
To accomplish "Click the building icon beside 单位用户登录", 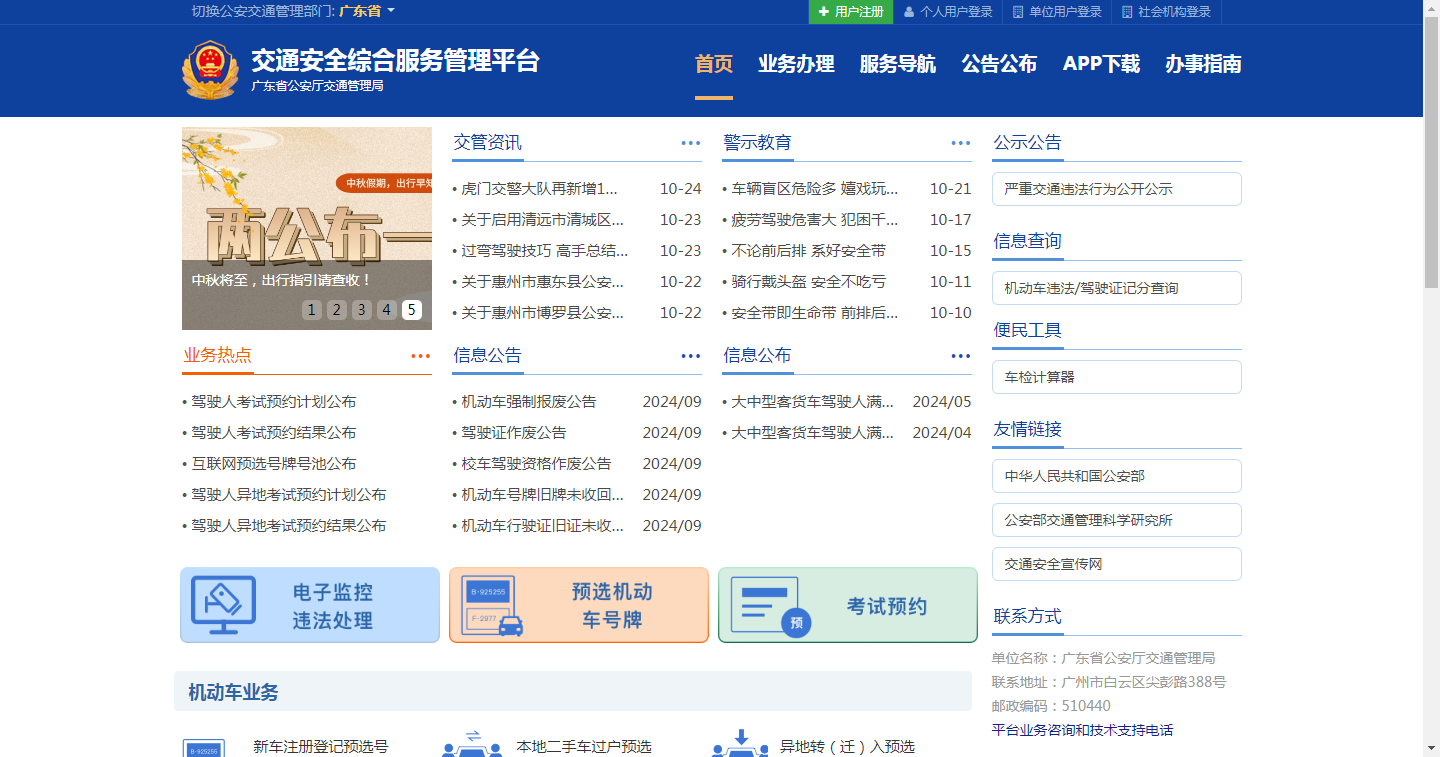I will [1018, 12].
